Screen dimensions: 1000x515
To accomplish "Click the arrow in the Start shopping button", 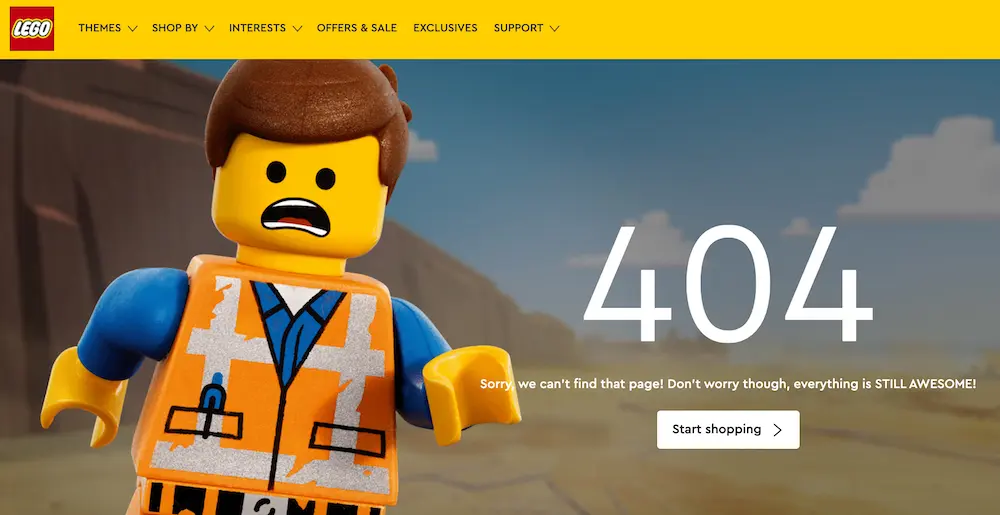I will [x=777, y=430].
